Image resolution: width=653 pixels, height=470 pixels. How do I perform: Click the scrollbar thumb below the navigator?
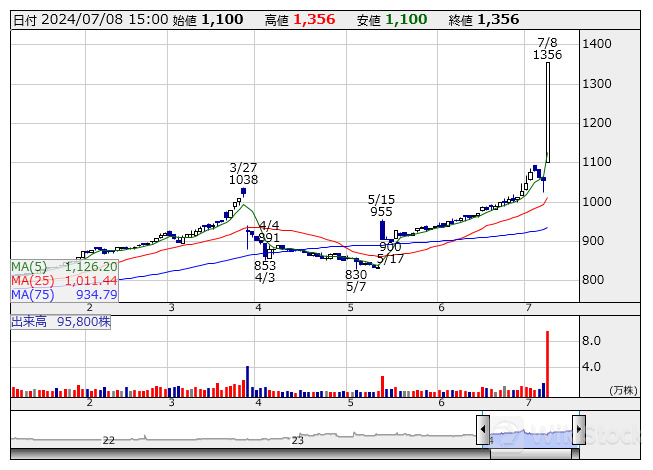click(530, 453)
